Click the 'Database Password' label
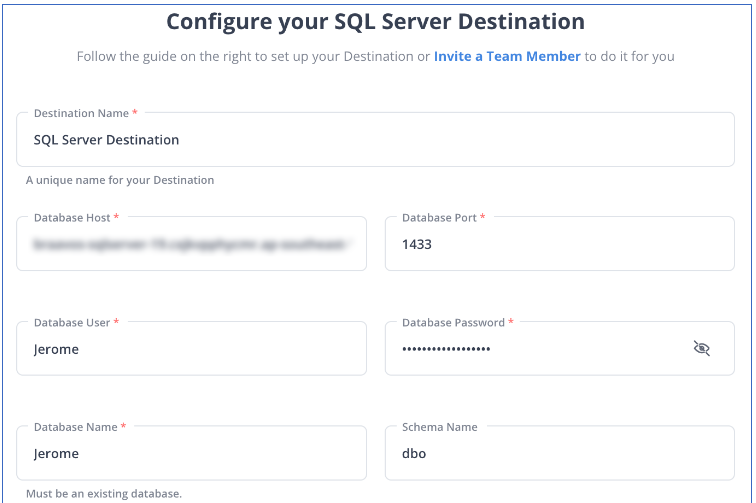756x503 pixels. tap(453, 322)
